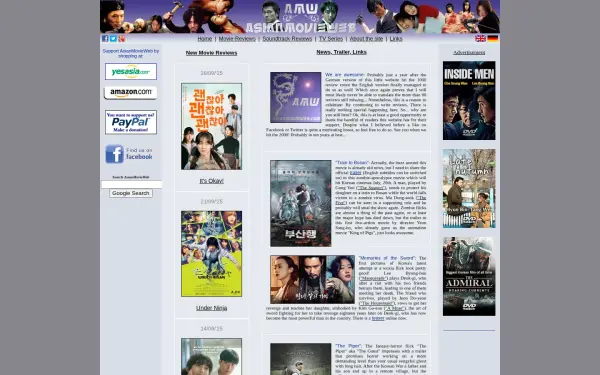Image resolution: width=600 pixels, height=375 pixels.
Task: Open TV Series navigation link
Action: click(331, 39)
